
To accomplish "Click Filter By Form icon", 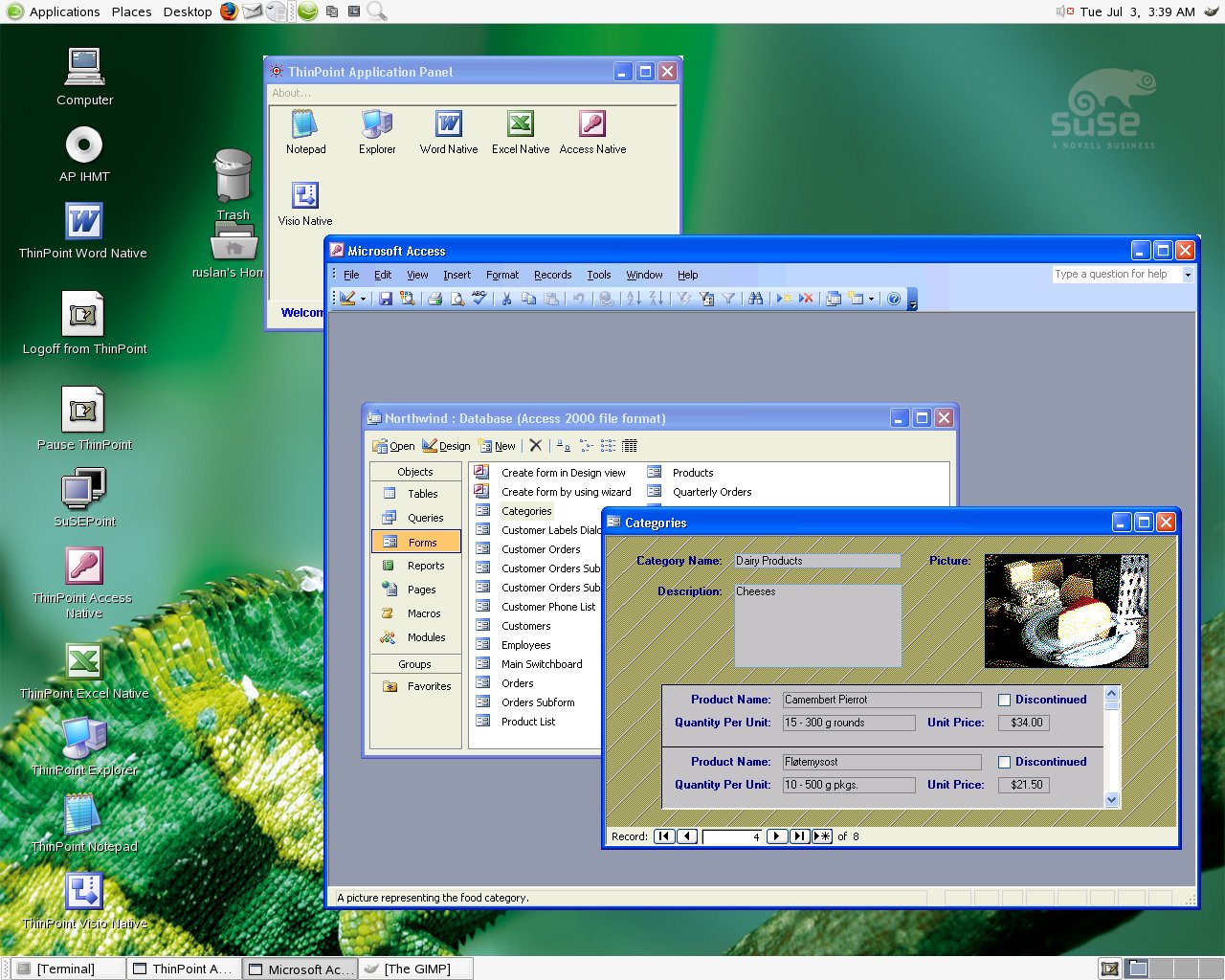I will pyautogui.click(x=706, y=299).
